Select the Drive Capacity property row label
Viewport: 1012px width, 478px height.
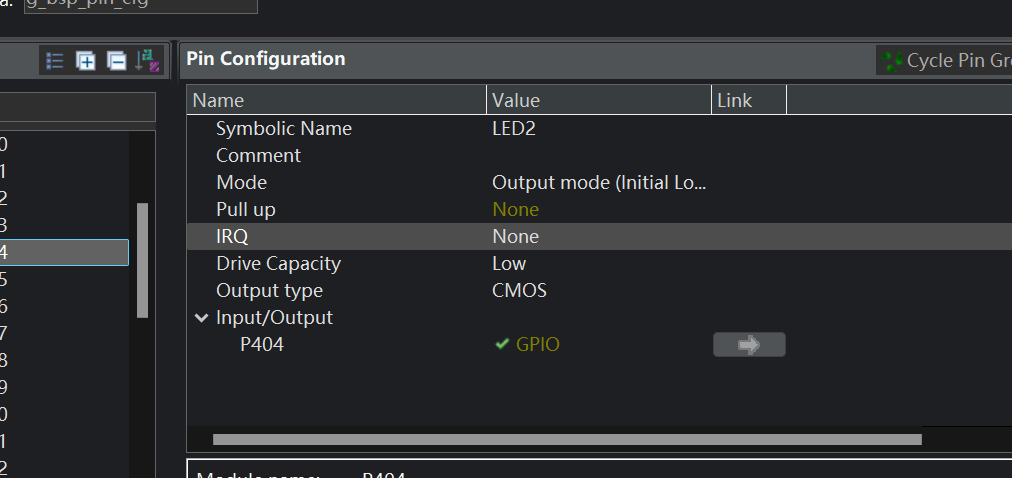pyautogui.click(x=278, y=264)
